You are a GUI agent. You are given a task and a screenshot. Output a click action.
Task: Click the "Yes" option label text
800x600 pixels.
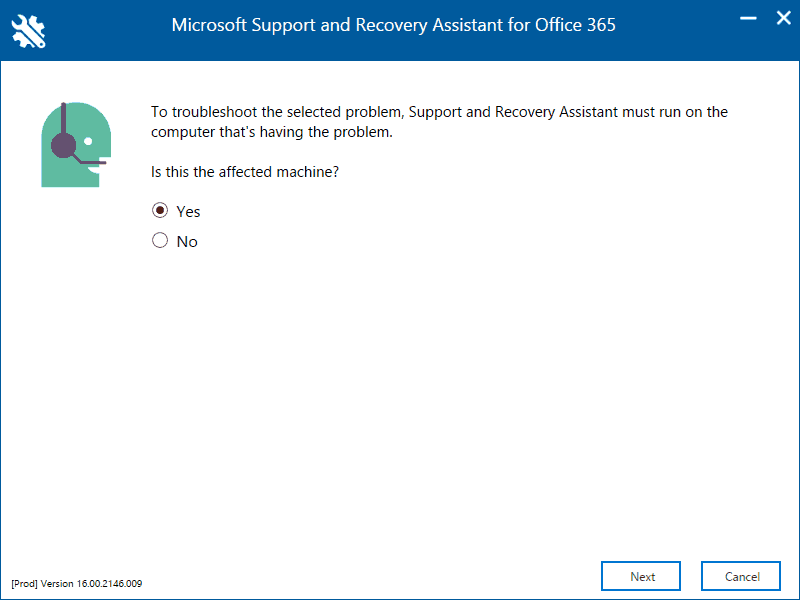[188, 212]
